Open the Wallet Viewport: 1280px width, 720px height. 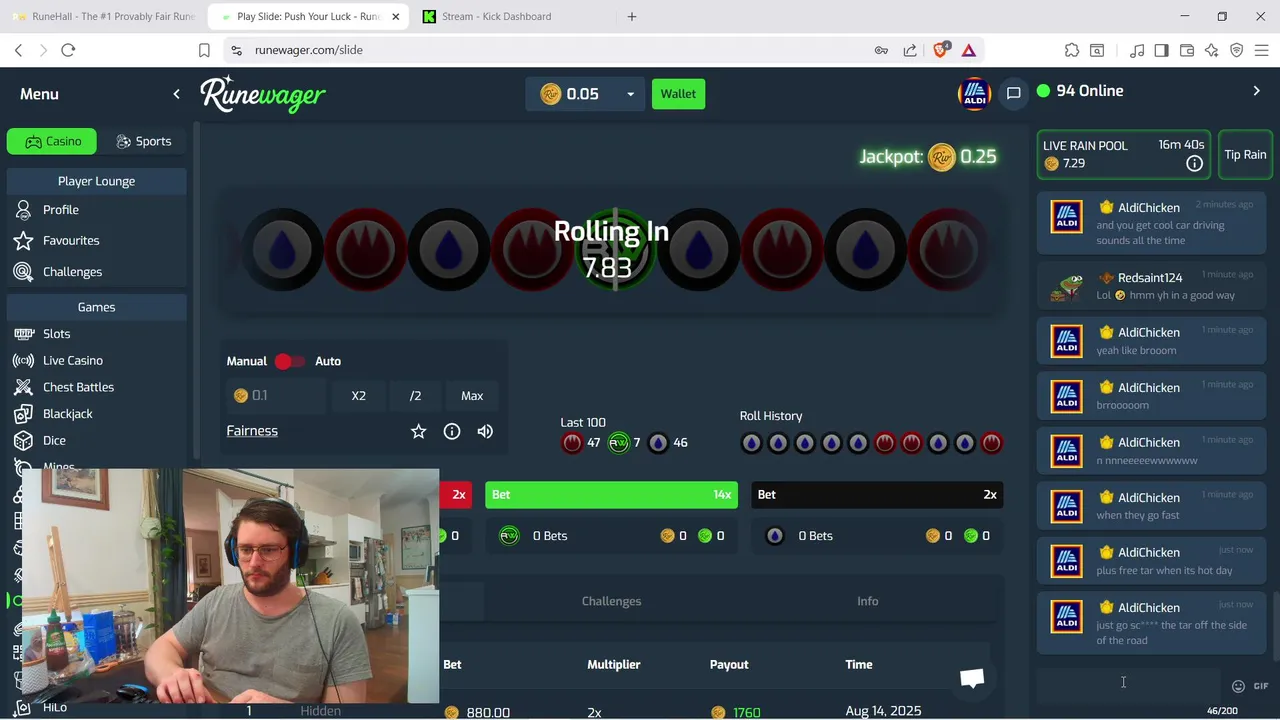pyautogui.click(x=678, y=94)
